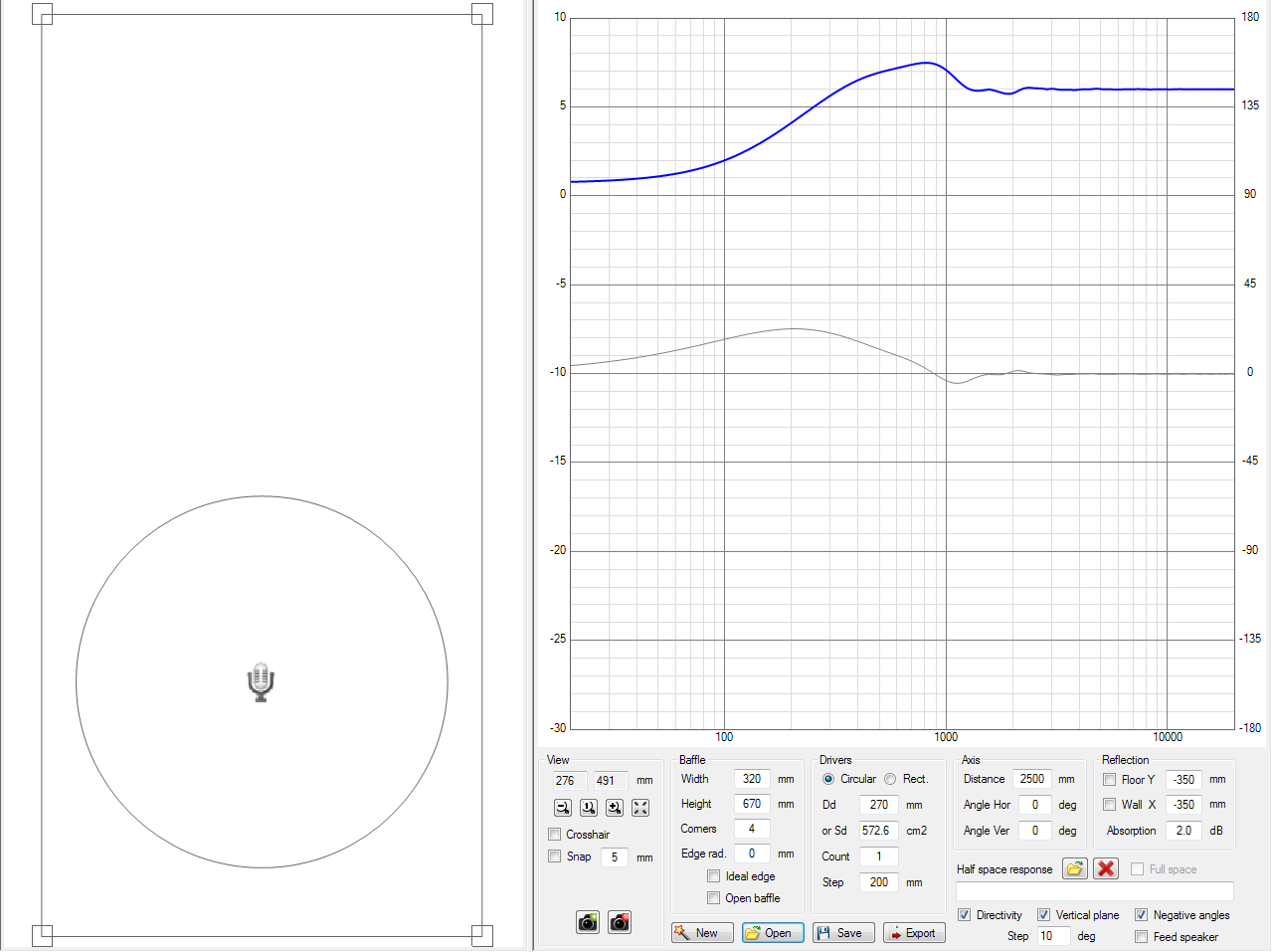Click the baffle Height field
The height and width of the screenshot is (952, 1272).
tap(752, 804)
